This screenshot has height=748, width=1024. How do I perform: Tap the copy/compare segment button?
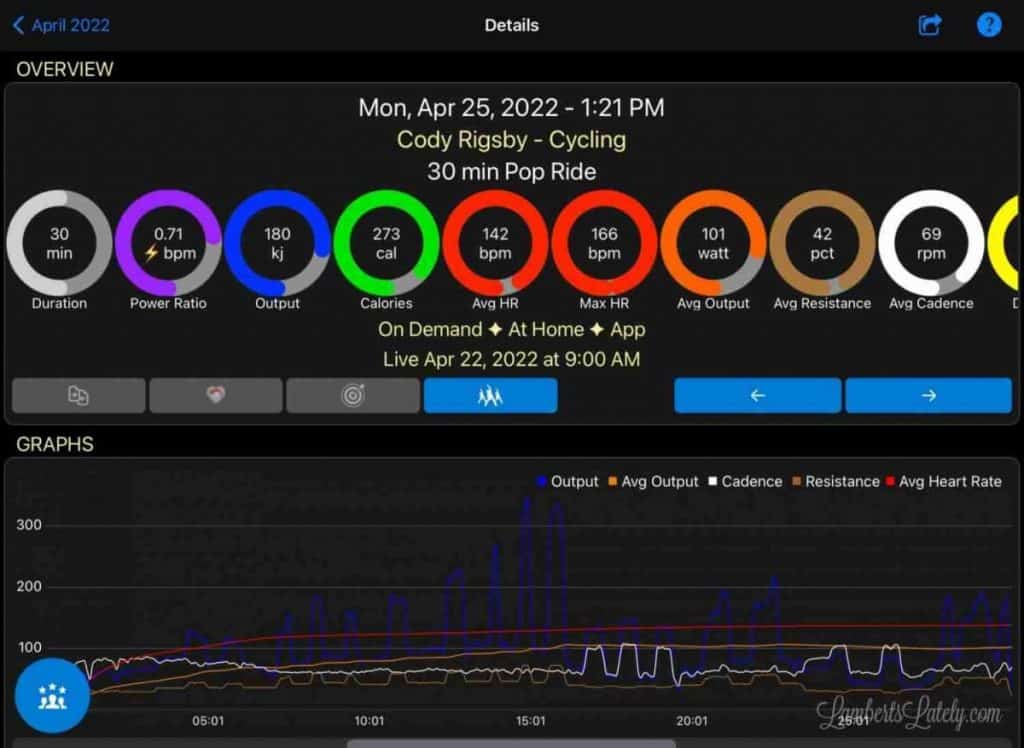point(78,395)
